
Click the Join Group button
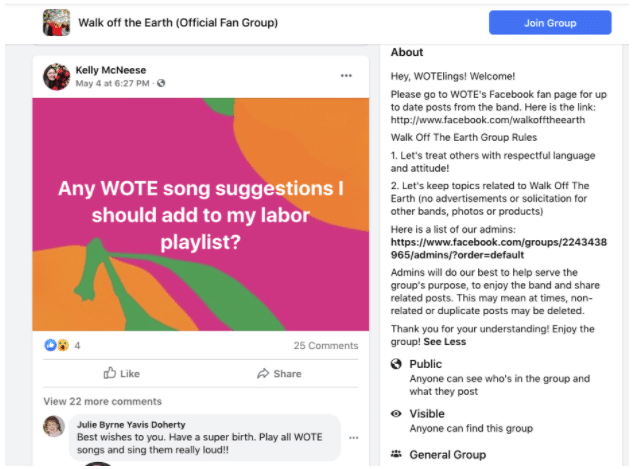[x=550, y=23]
